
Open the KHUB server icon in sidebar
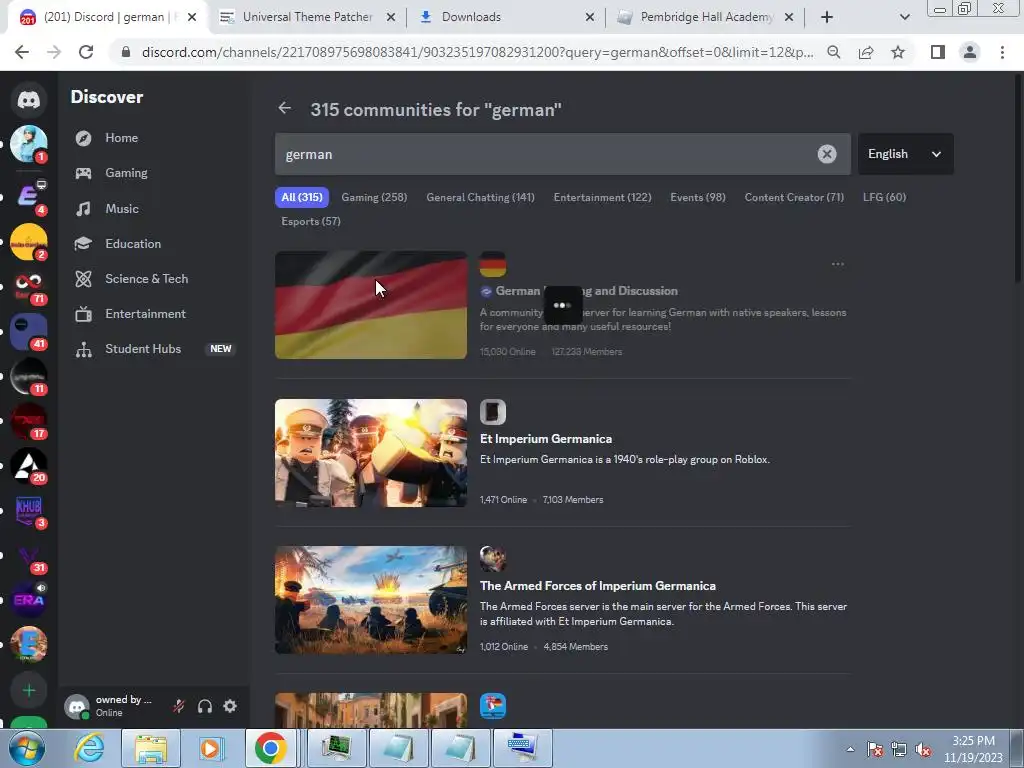28,510
